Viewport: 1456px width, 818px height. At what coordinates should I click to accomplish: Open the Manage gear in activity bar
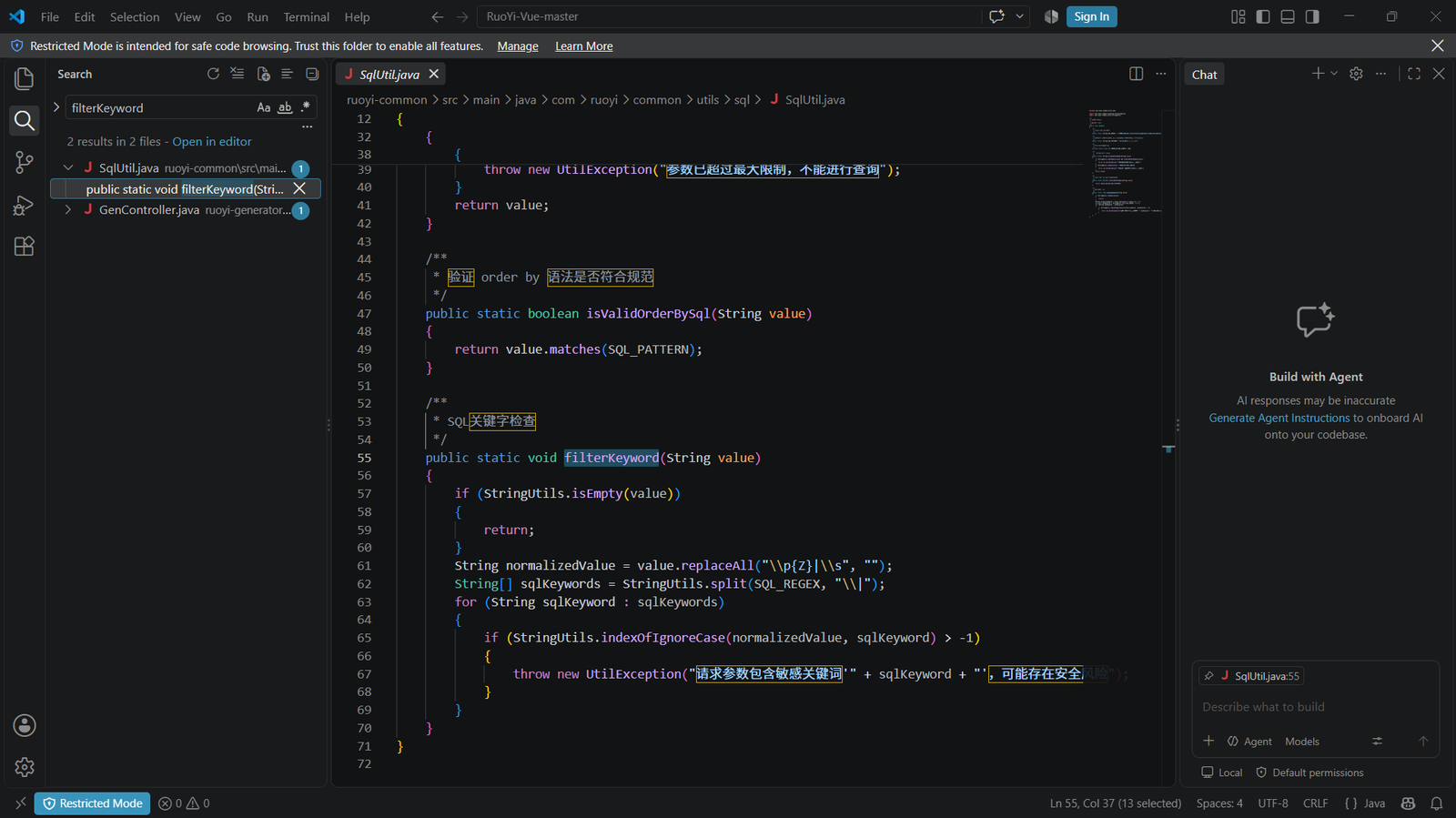point(25,767)
